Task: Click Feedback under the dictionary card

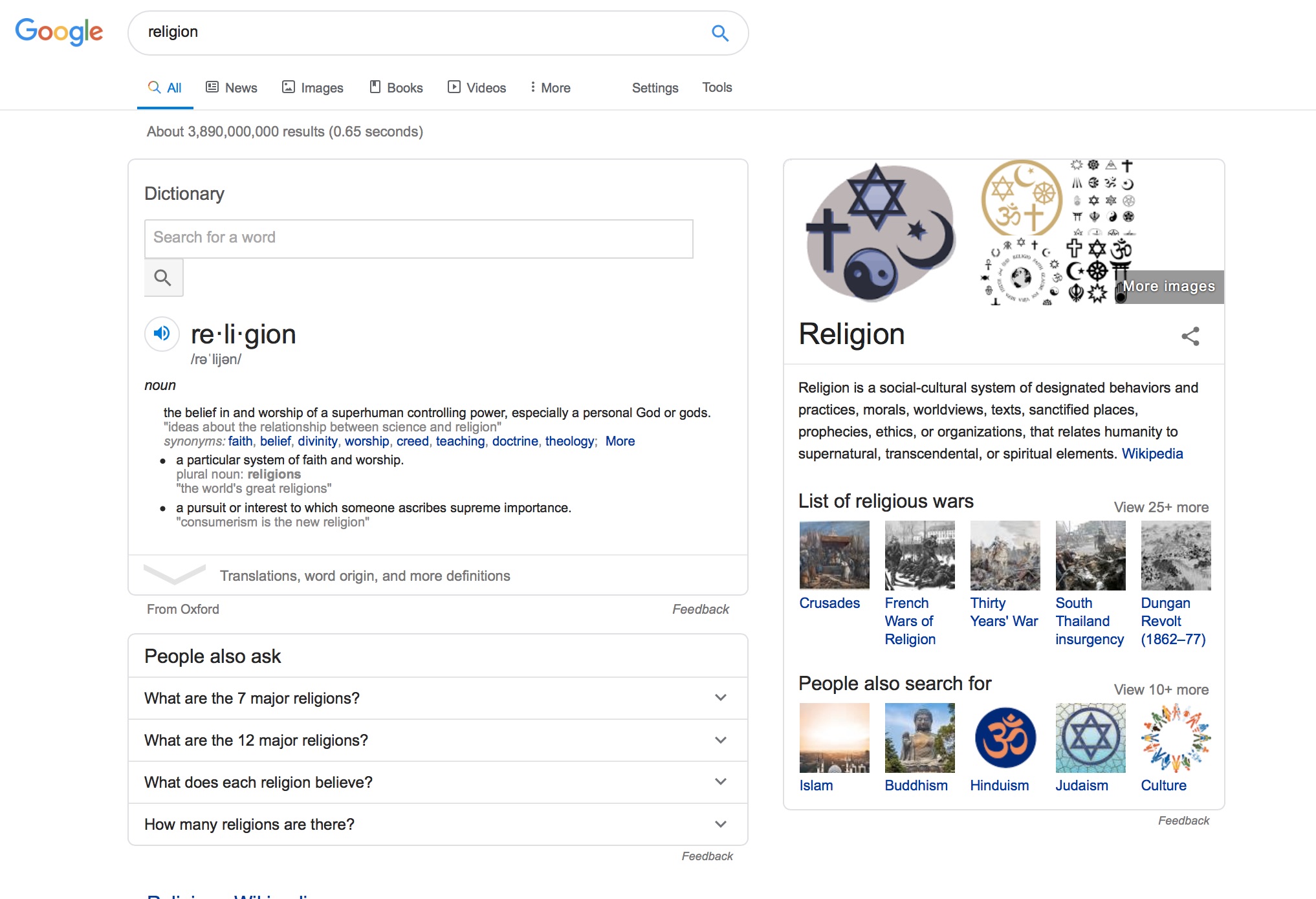Action: tap(701, 609)
